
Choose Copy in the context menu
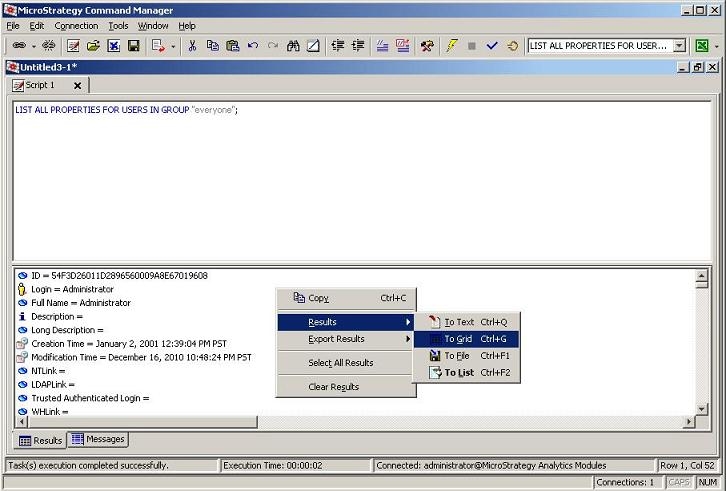346,298
